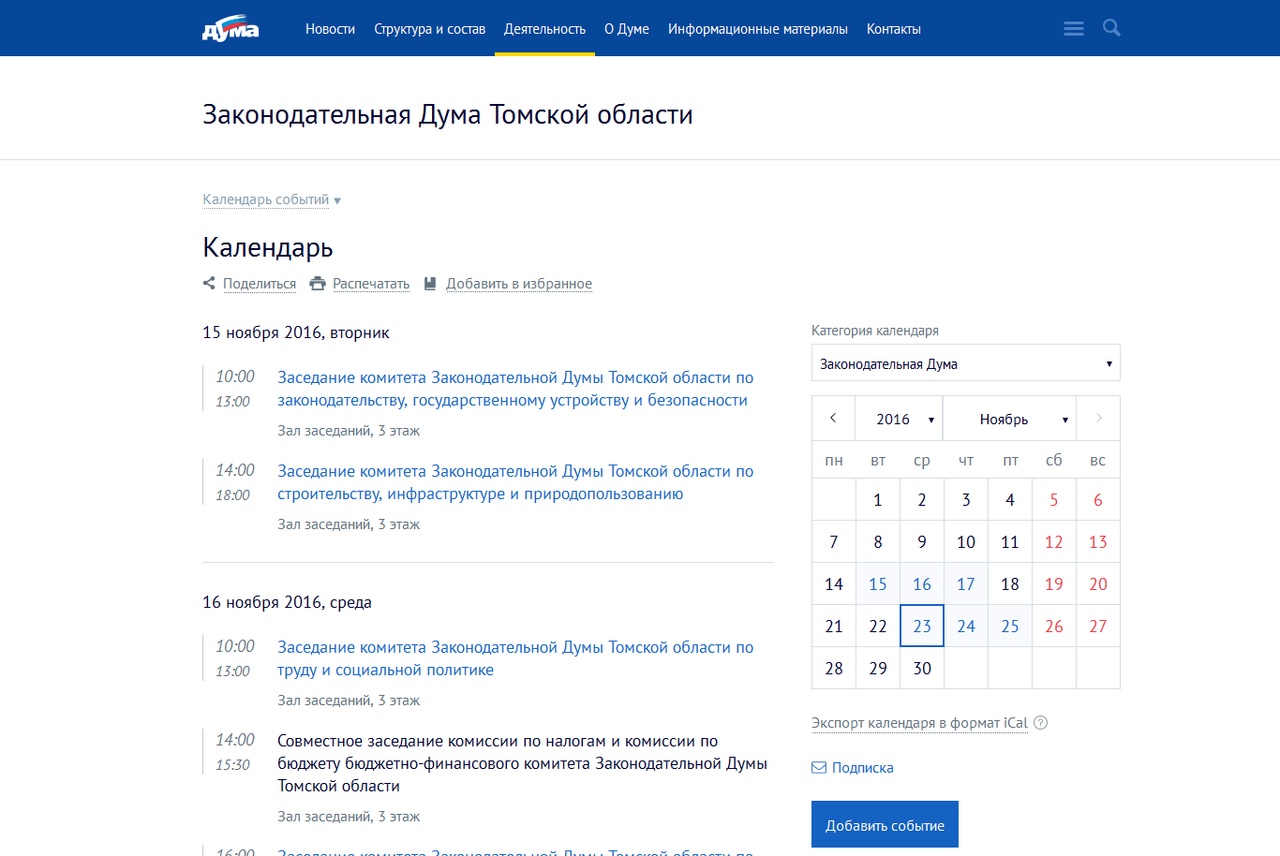Select calendar day 9
1280x856 pixels.
tap(922, 542)
